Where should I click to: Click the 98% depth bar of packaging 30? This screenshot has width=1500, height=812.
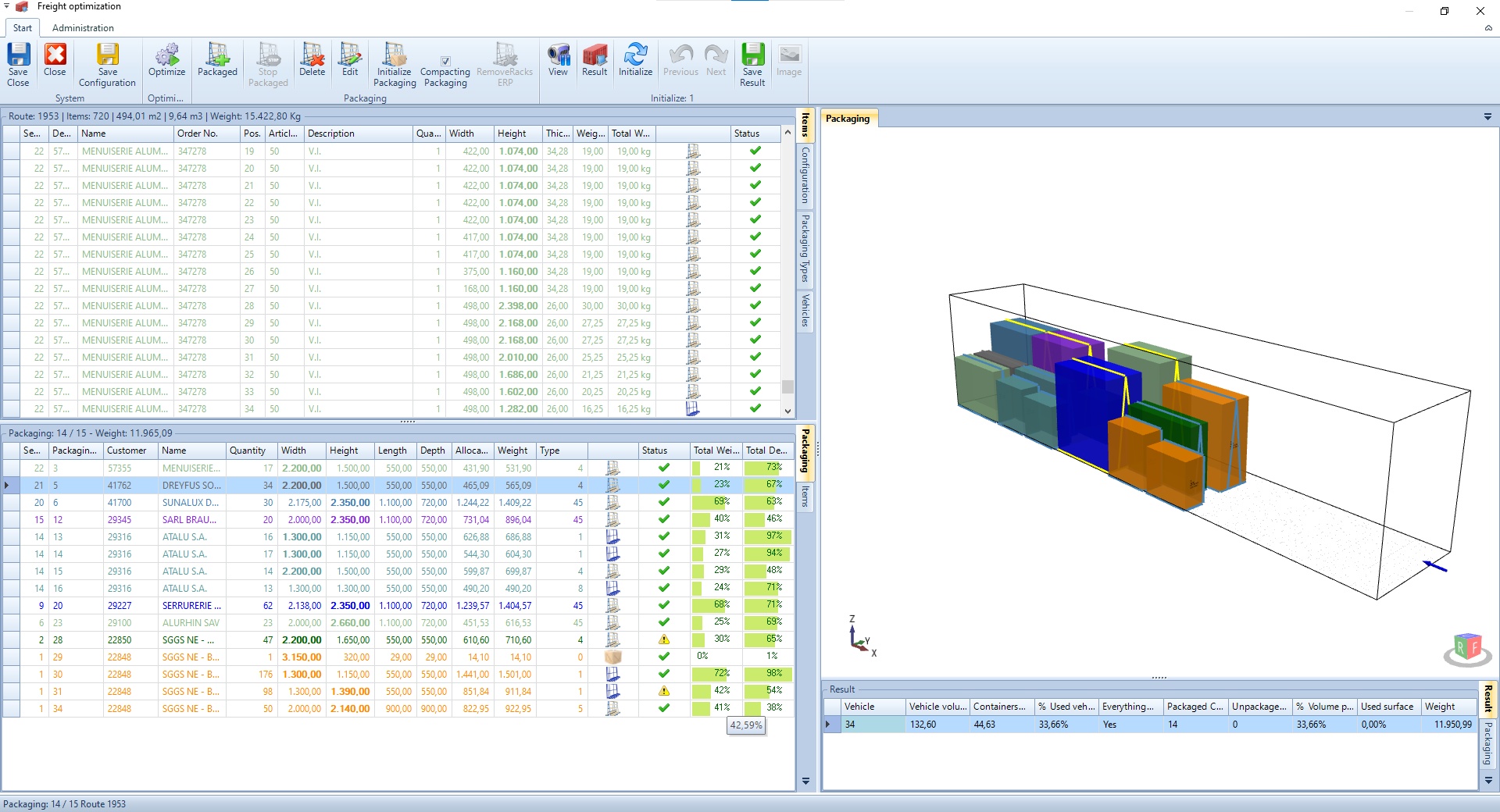(x=768, y=674)
